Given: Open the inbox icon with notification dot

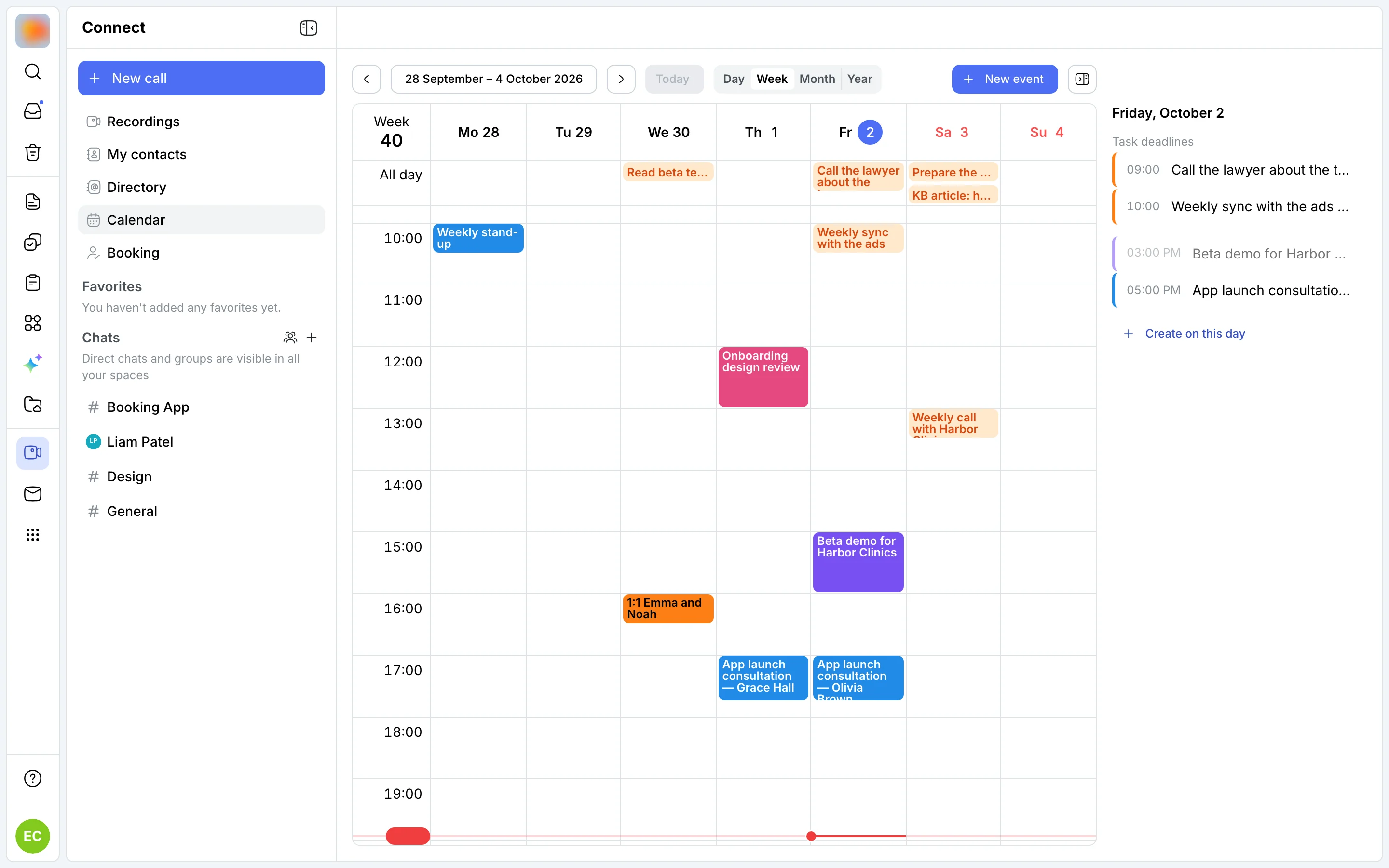Looking at the screenshot, I should coord(33,111).
